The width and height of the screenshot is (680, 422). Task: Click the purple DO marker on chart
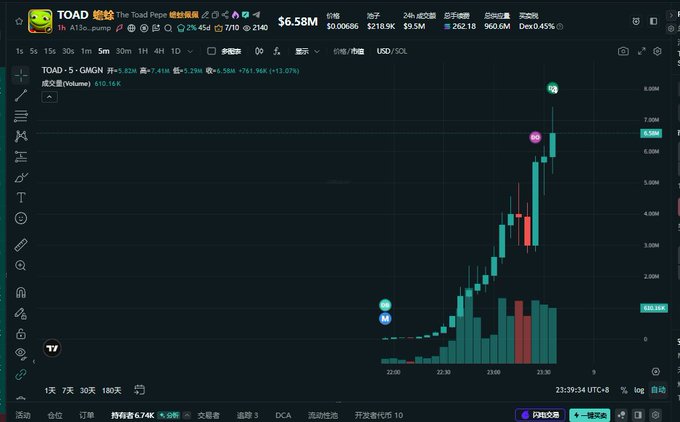(535, 137)
